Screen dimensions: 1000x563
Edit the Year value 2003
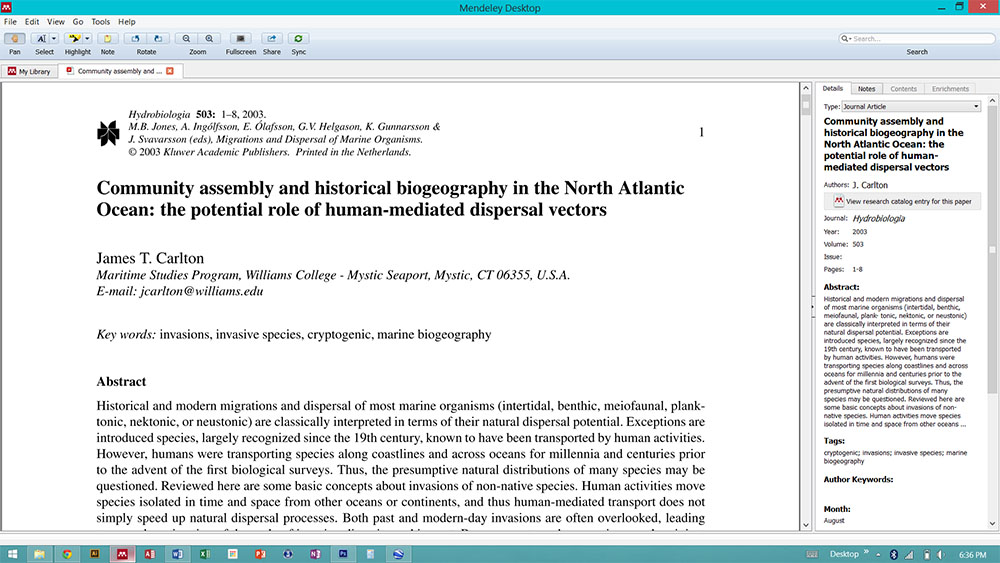(859, 232)
